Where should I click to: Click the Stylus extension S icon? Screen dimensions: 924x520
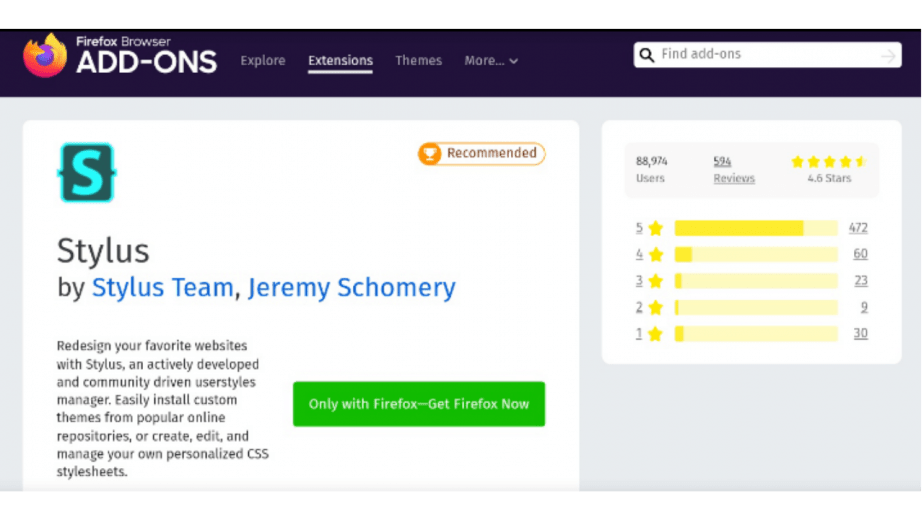pyautogui.click(x=87, y=172)
